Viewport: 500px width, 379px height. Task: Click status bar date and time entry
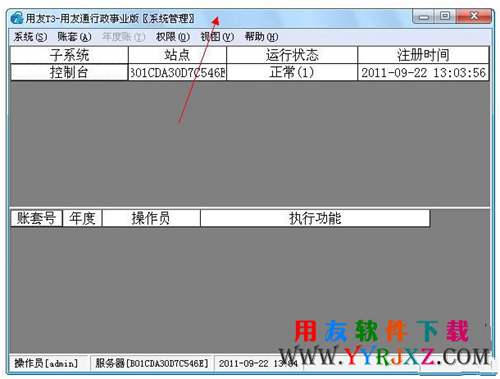point(258,363)
